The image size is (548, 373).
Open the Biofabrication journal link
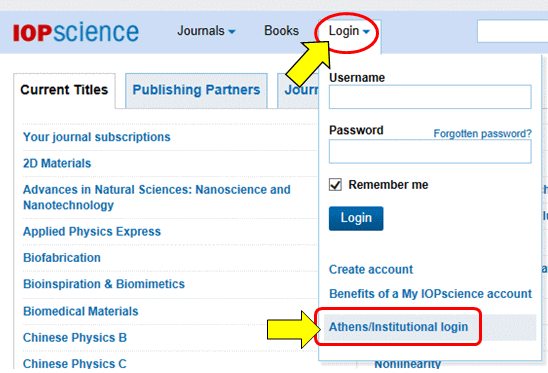[62, 258]
